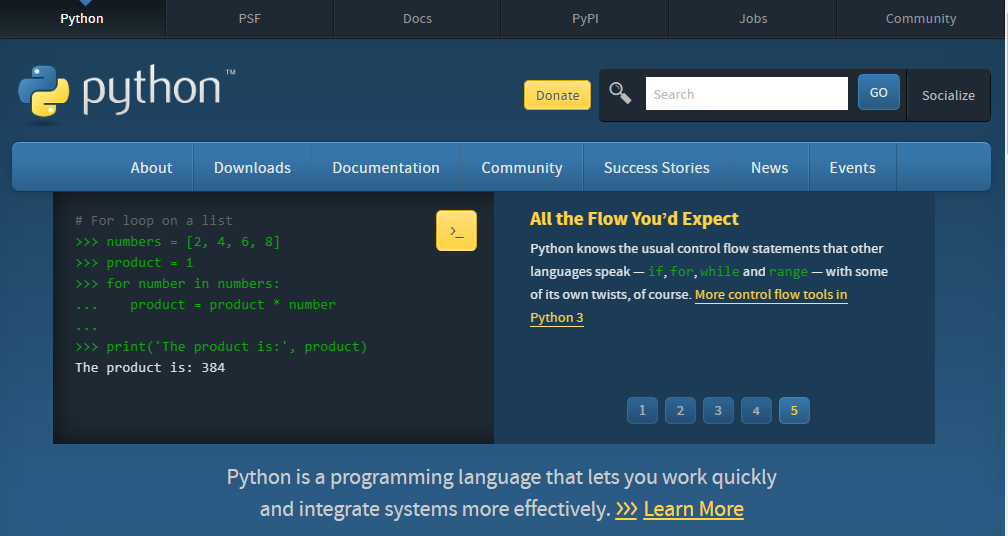The image size is (1008, 536).
Task: Click the code line 'numbers = [2, 4, 6, 8]'
Action: point(193,242)
